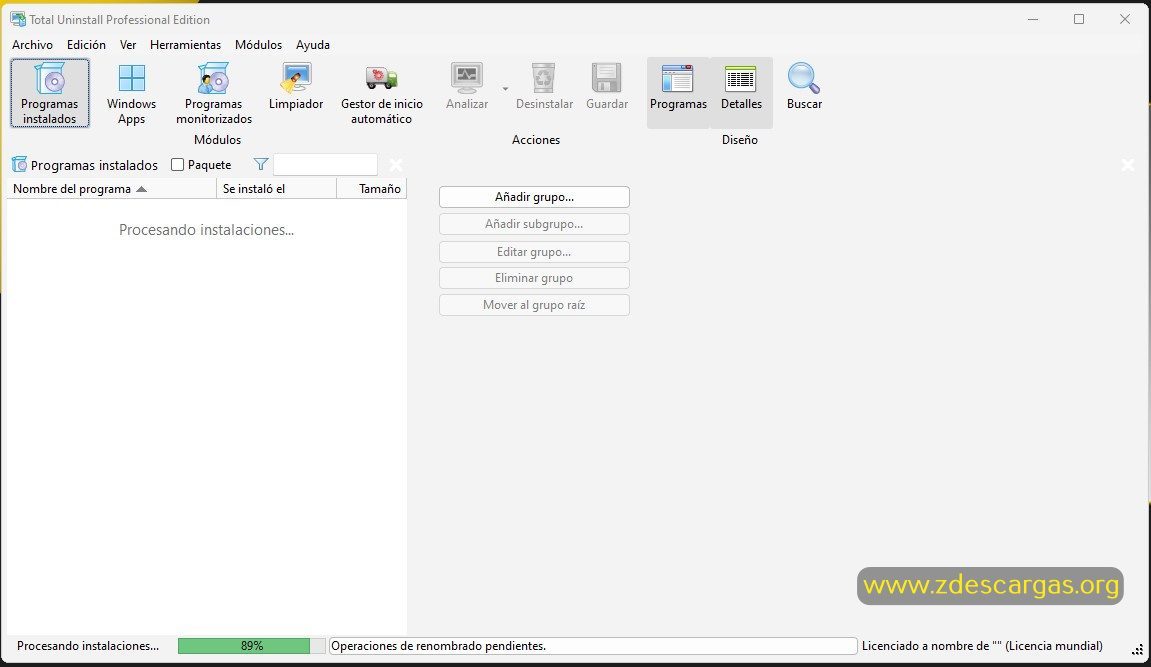Click the Mover al grupo raíz button
This screenshot has height=667, width=1151.
point(534,305)
